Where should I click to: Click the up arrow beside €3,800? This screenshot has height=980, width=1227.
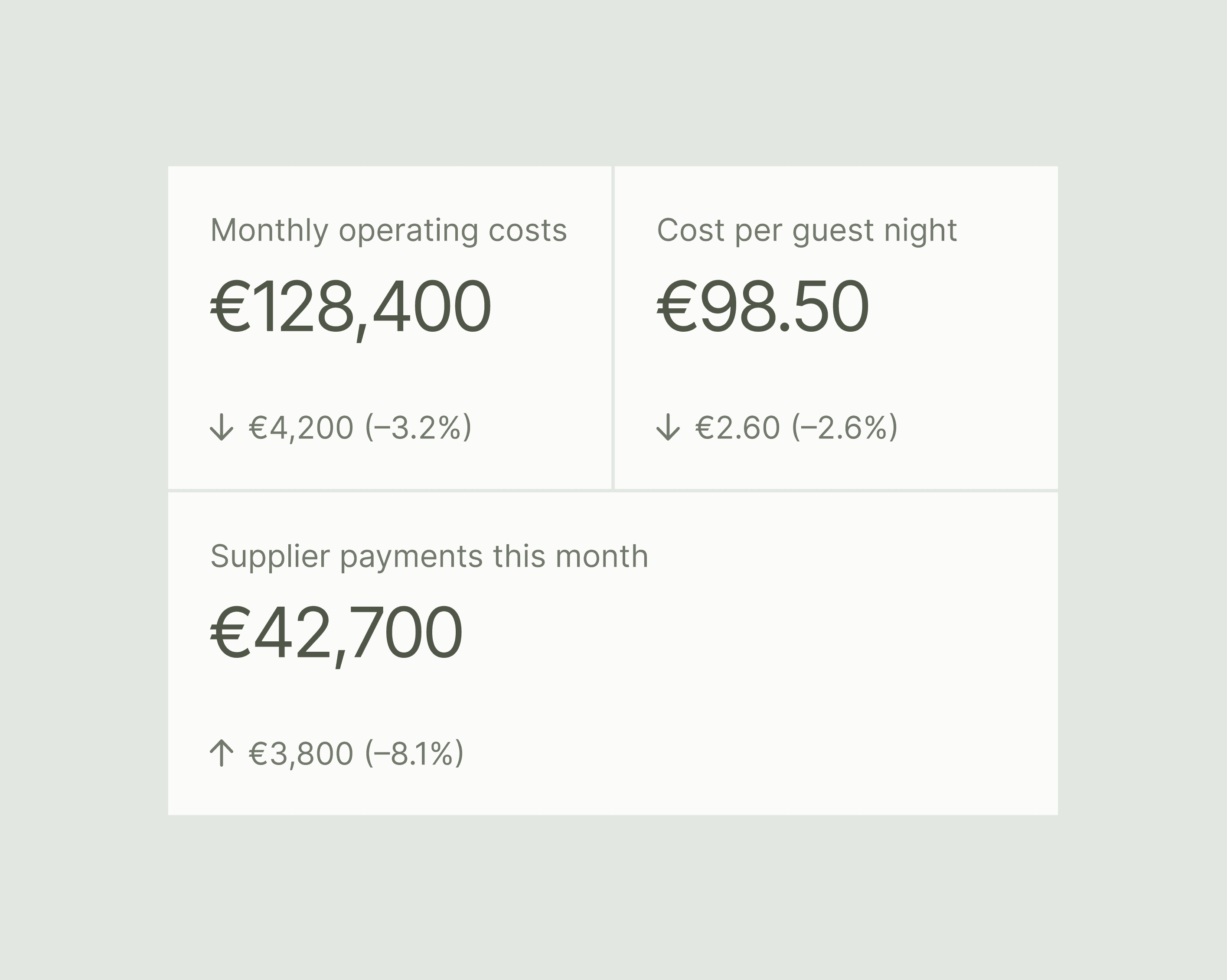222,754
